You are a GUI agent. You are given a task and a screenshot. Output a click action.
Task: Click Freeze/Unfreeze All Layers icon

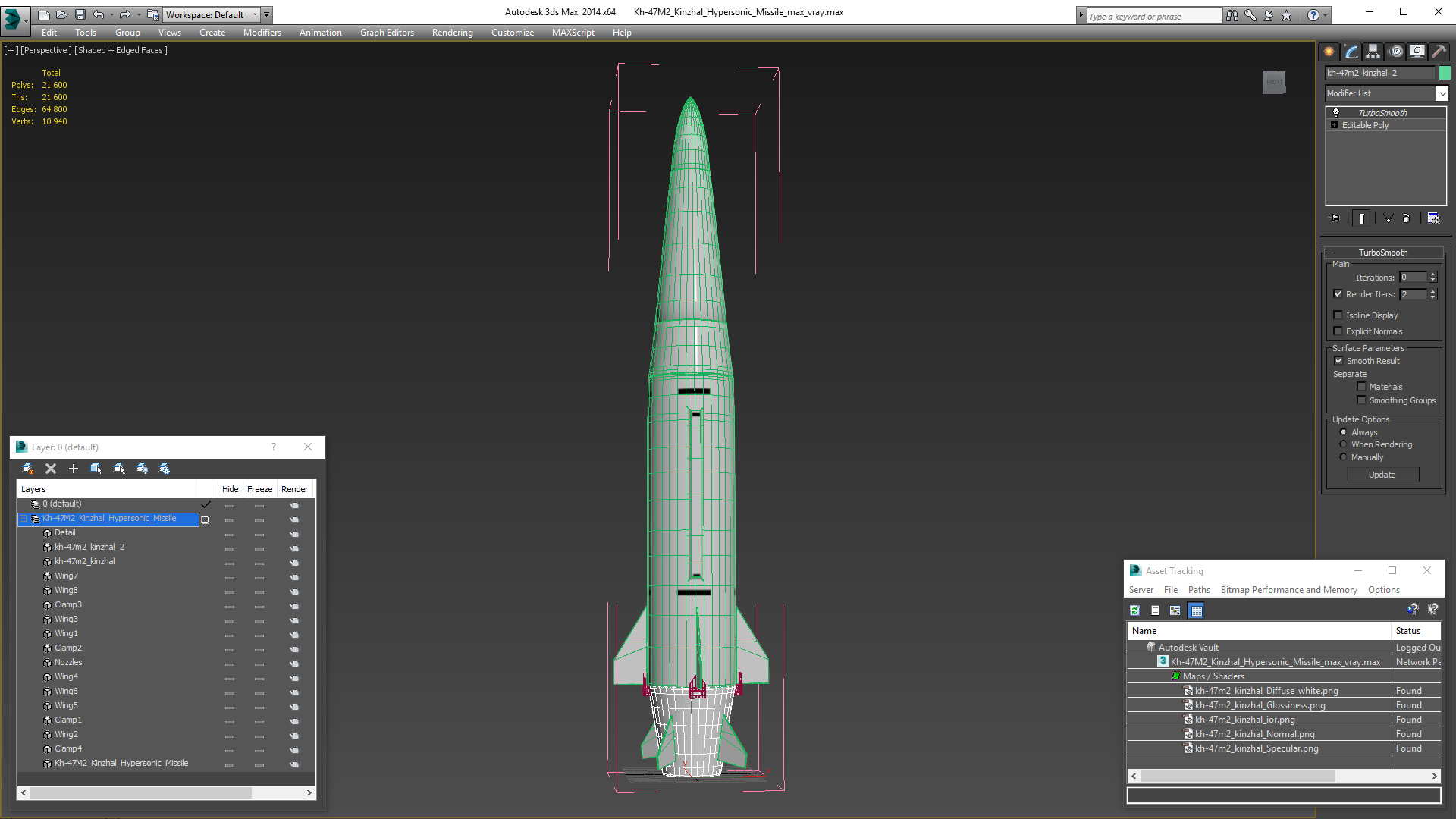click(x=165, y=469)
